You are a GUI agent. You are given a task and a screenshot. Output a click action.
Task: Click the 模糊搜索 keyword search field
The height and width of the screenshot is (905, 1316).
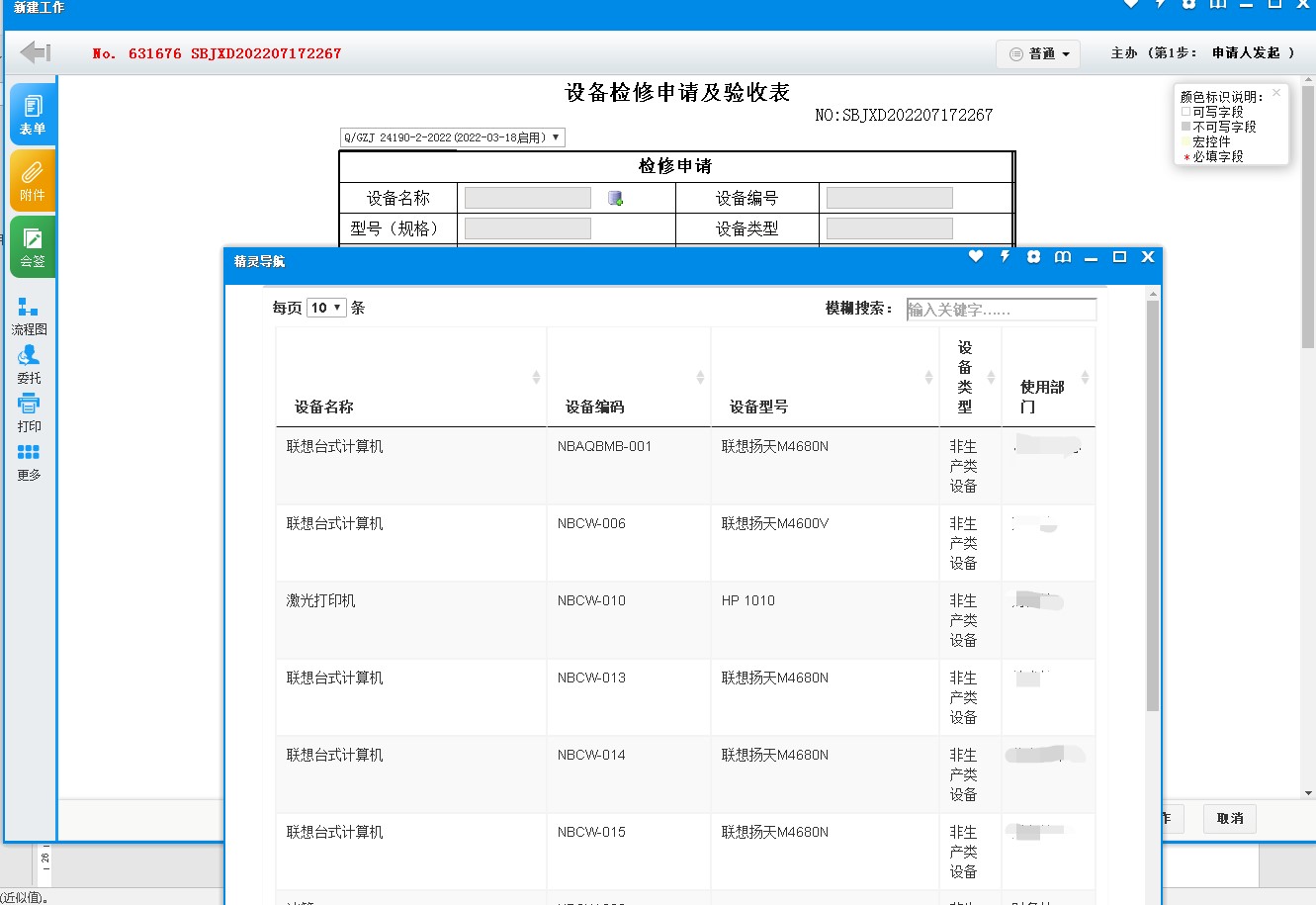point(1002,310)
